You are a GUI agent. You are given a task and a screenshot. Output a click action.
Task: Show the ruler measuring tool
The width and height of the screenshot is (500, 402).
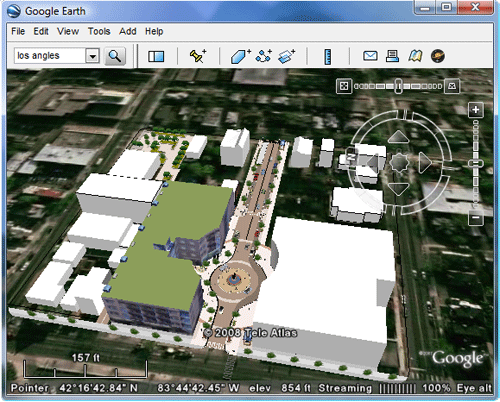[328, 56]
